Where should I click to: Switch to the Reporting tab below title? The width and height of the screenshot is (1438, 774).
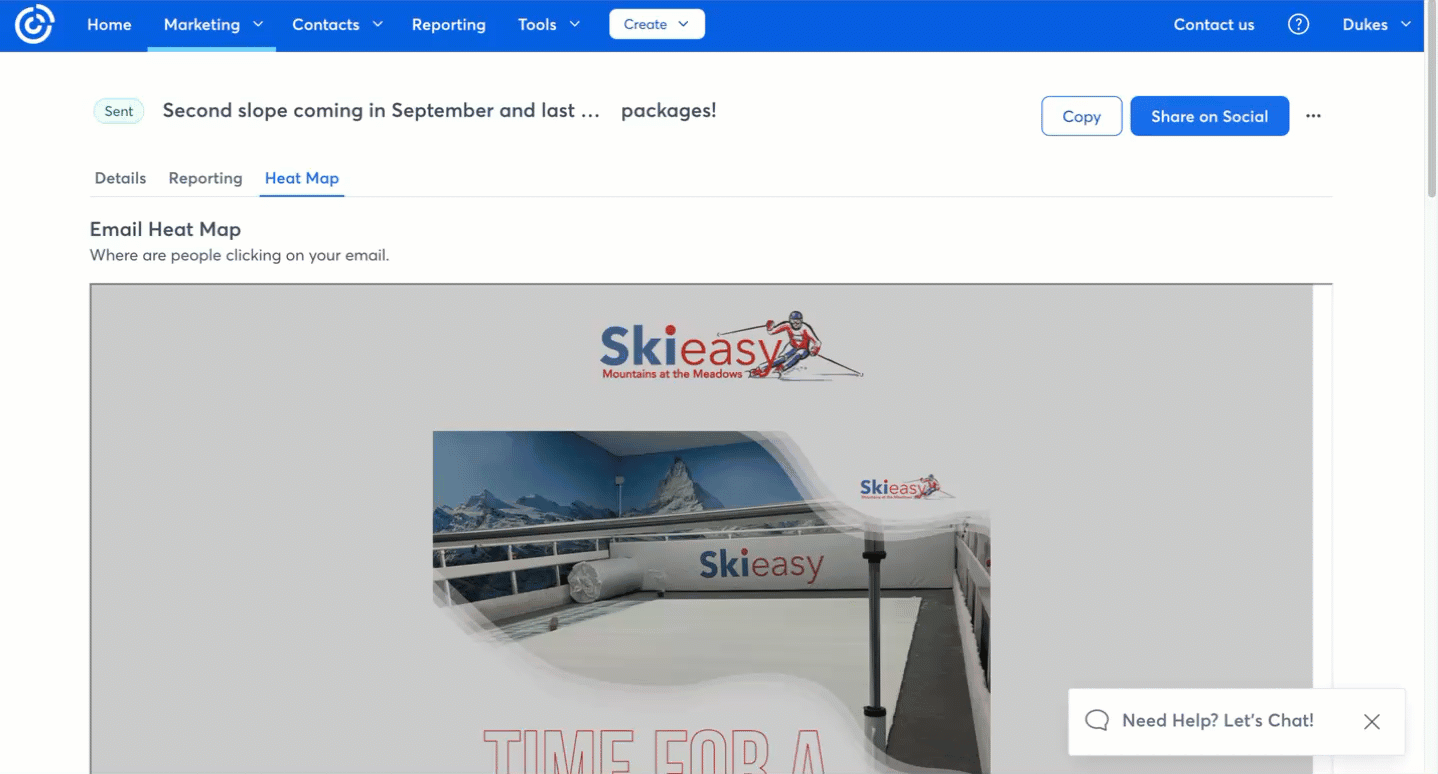(205, 178)
